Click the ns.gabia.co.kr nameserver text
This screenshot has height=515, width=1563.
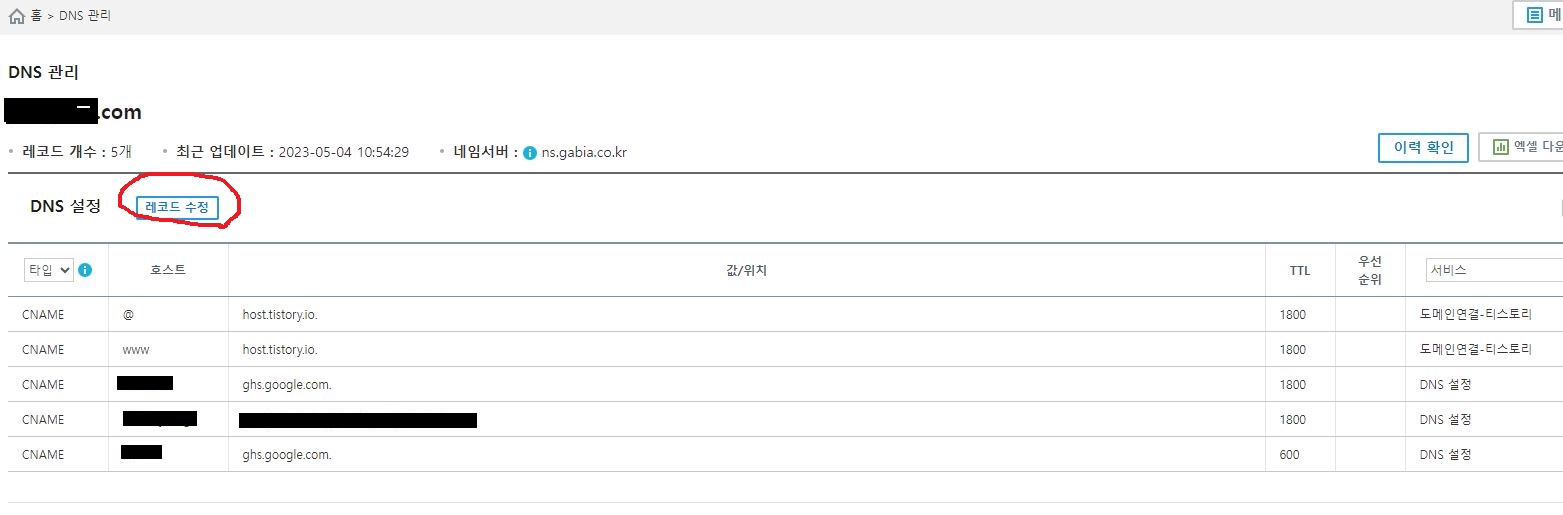(x=584, y=153)
